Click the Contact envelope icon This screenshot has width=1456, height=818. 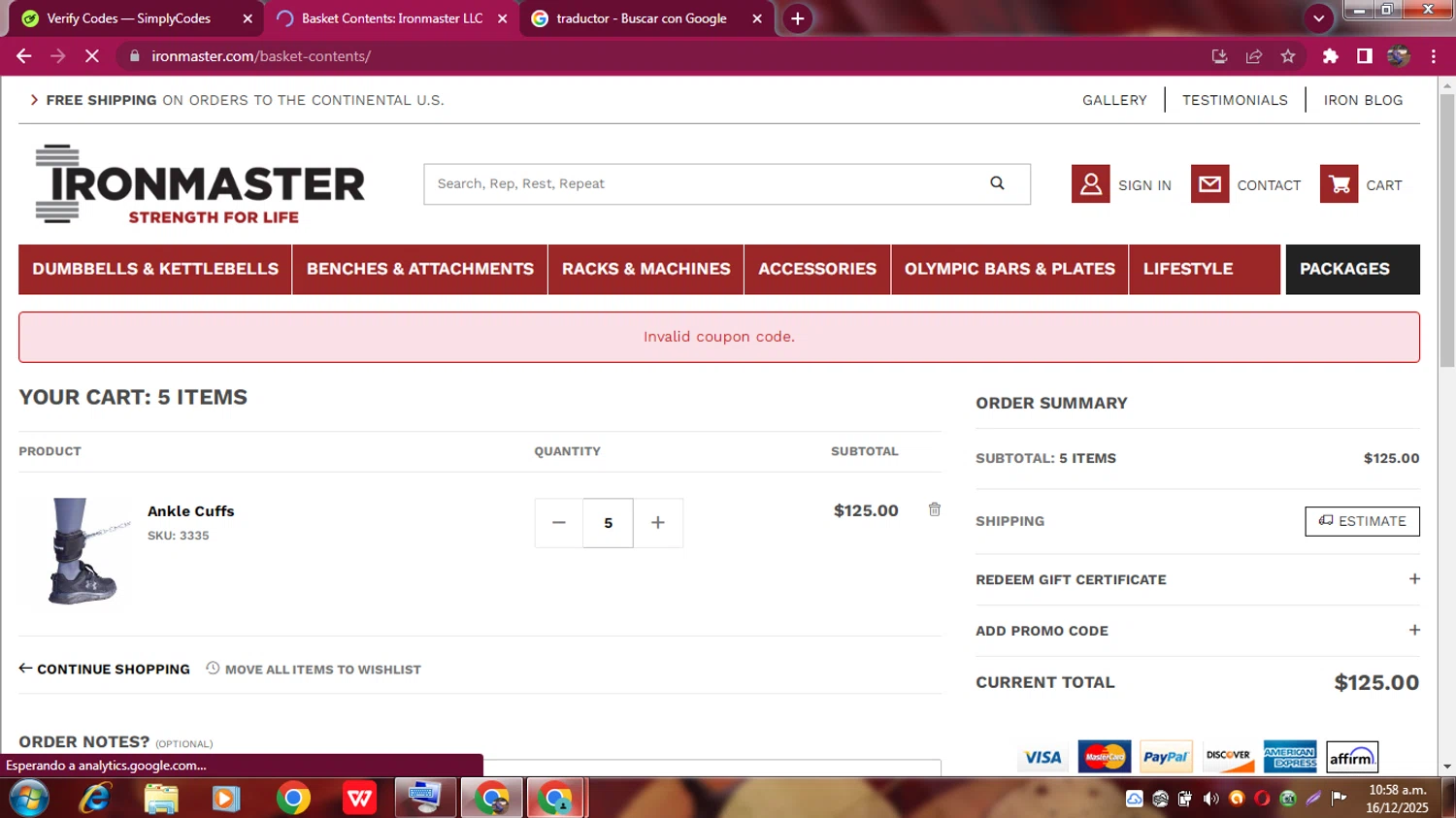click(x=1209, y=184)
